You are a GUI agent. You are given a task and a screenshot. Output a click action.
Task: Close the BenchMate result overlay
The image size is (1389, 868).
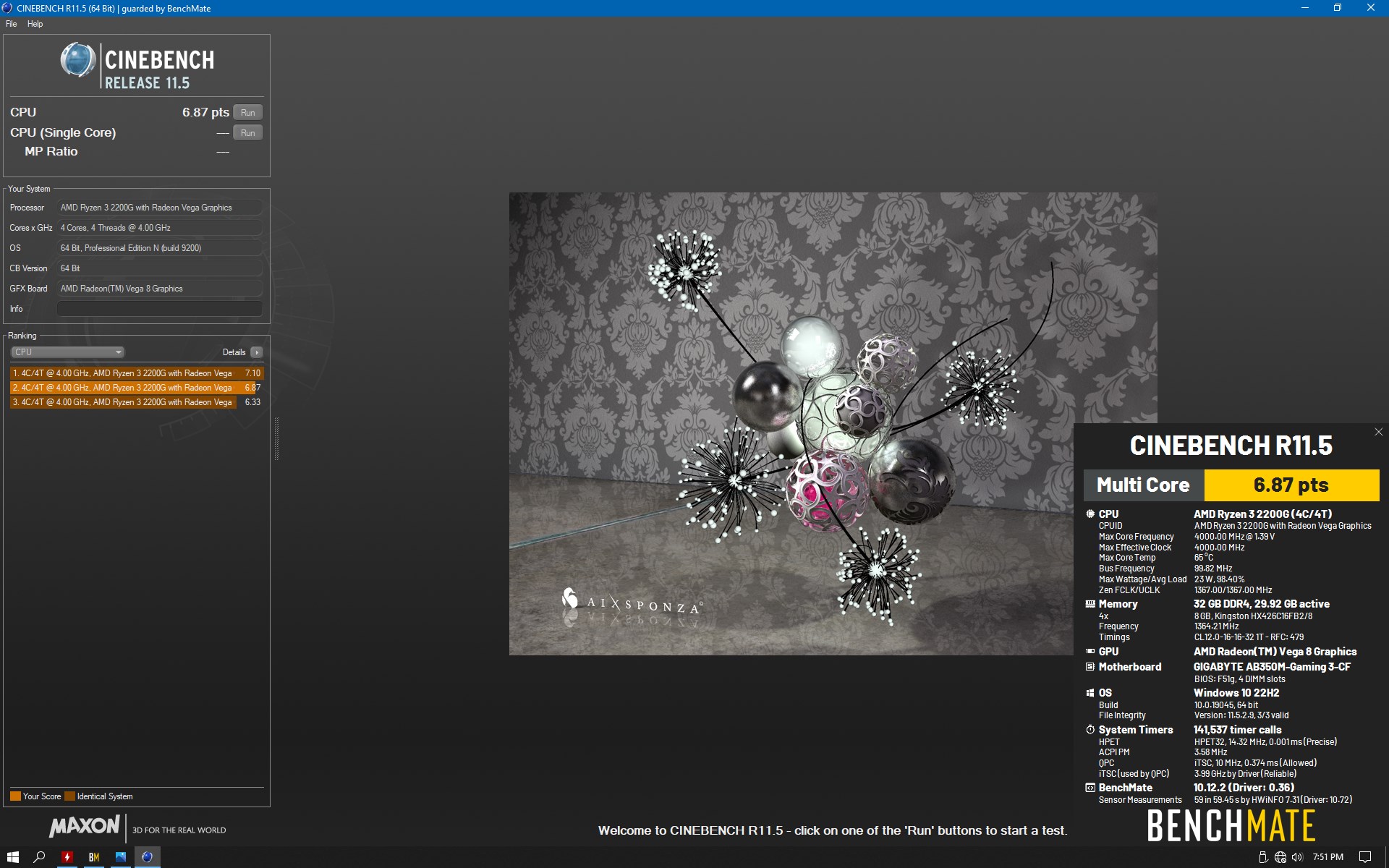click(x=1378, y=432)
